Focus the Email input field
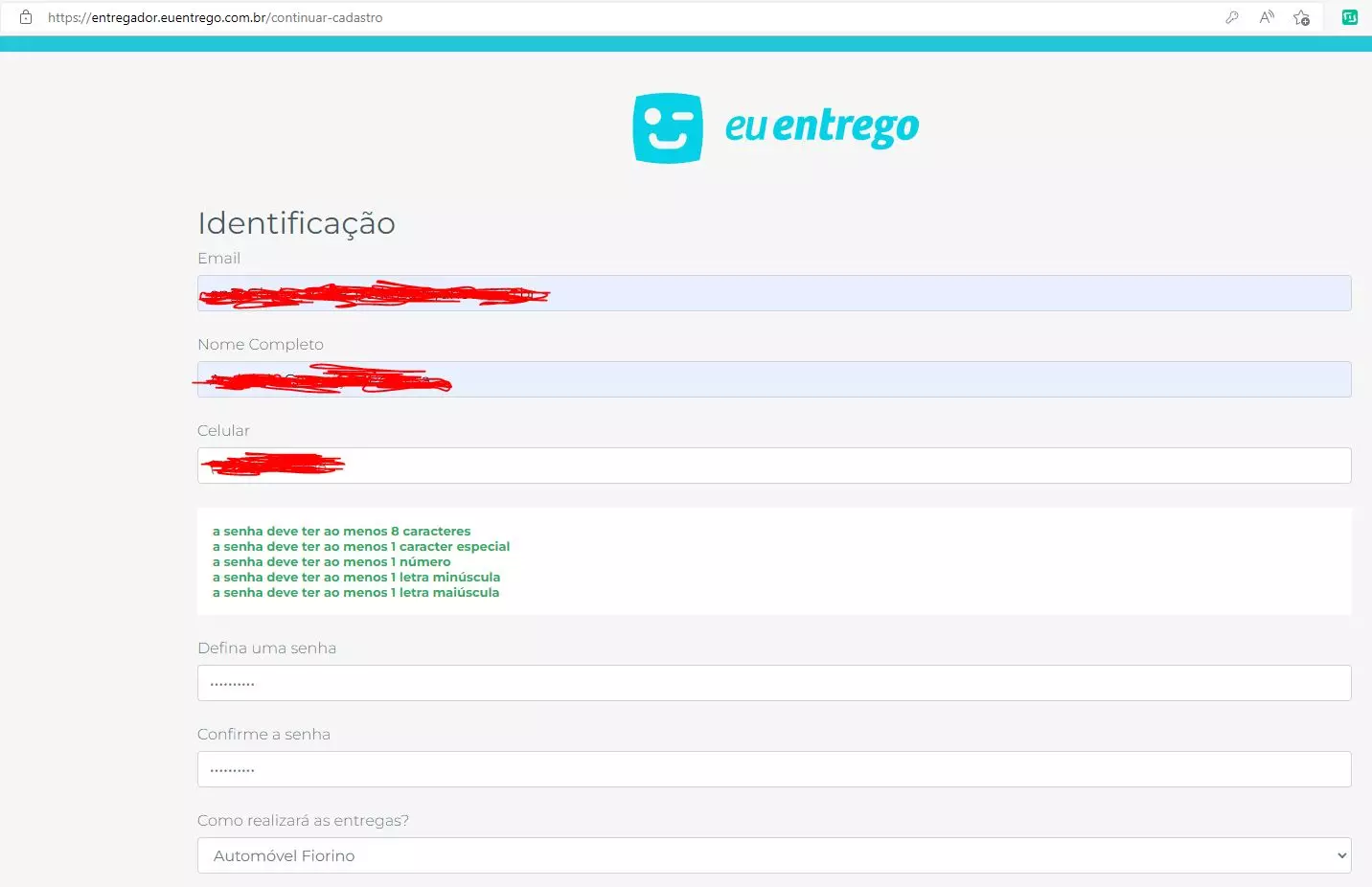 pyautogui.click(x=774, y=293)
